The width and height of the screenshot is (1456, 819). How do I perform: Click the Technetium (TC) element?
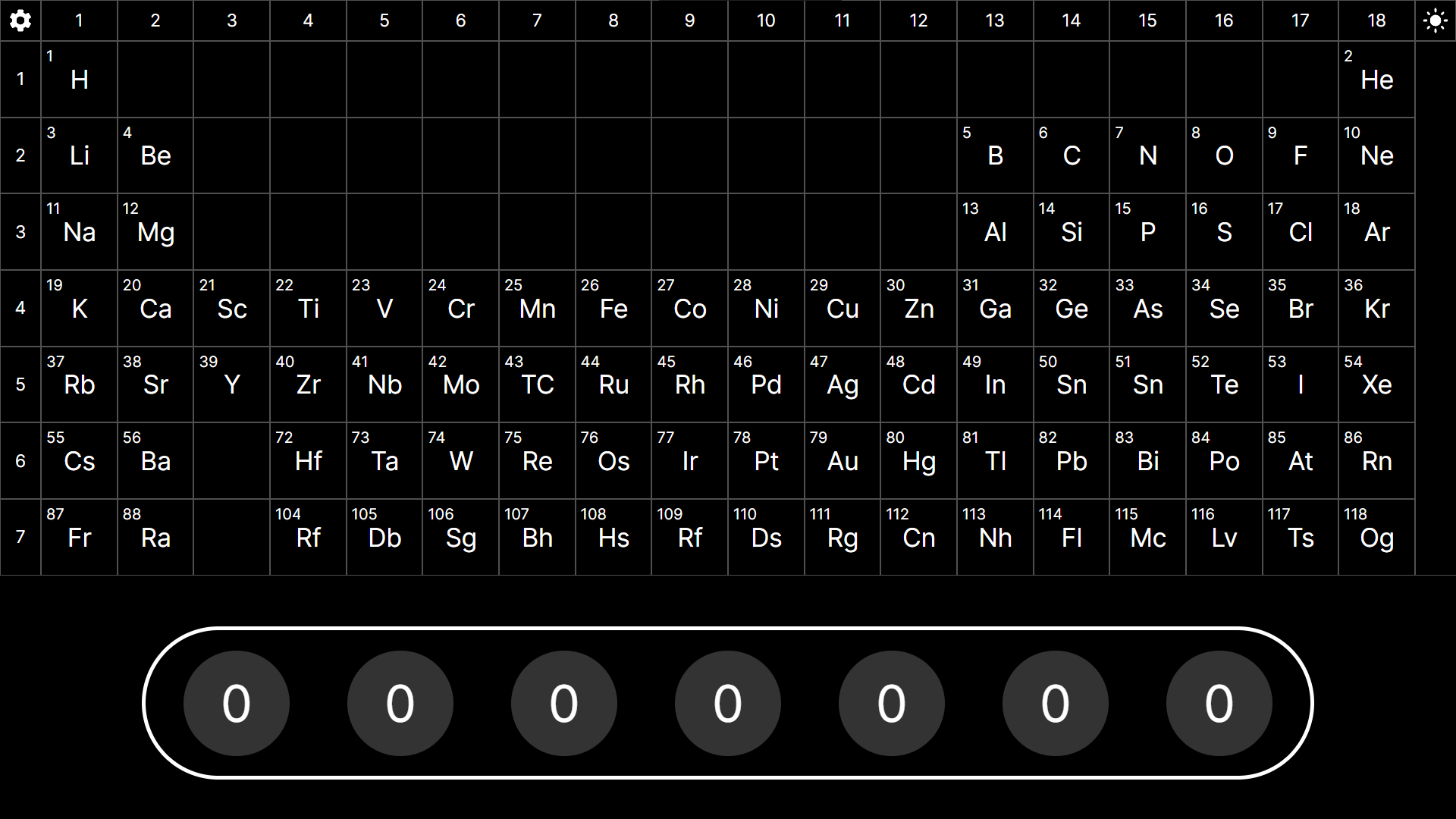click(x=536, y=384)
